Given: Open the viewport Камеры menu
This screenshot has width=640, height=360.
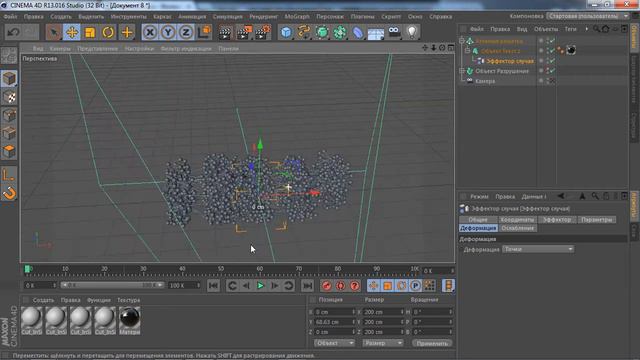Looking at the screenshot, I should point(60,48).
